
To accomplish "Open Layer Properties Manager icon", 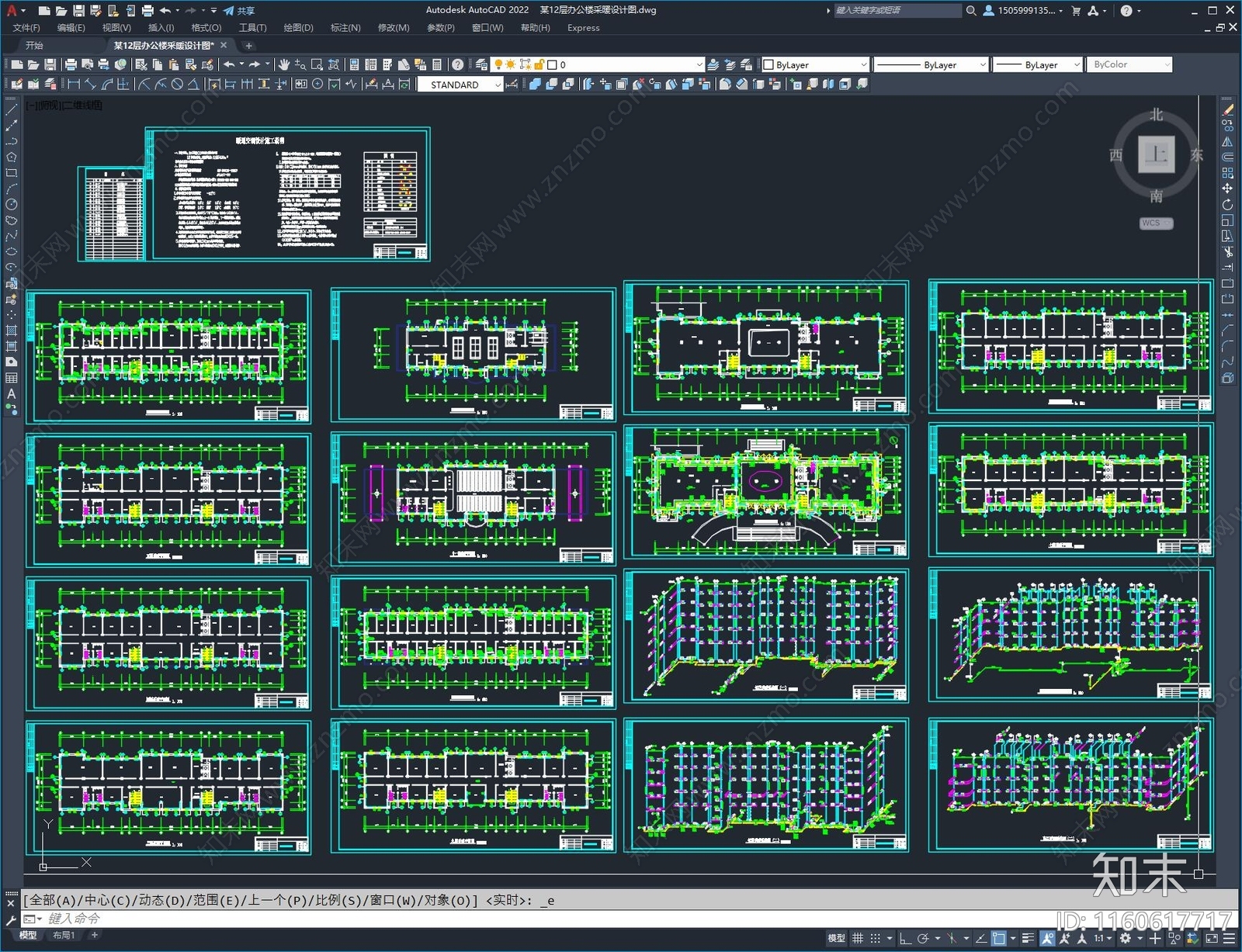I will pyautogui.click(x=481, y=64).
